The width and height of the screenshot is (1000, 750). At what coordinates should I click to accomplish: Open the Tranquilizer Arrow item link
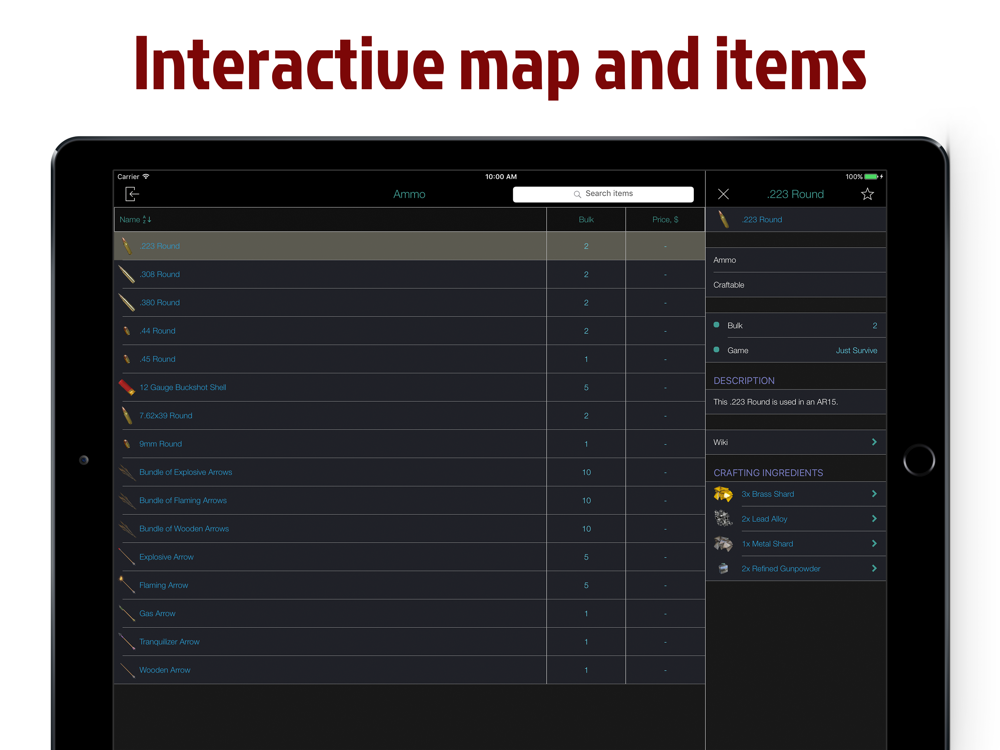click(169, 642)
